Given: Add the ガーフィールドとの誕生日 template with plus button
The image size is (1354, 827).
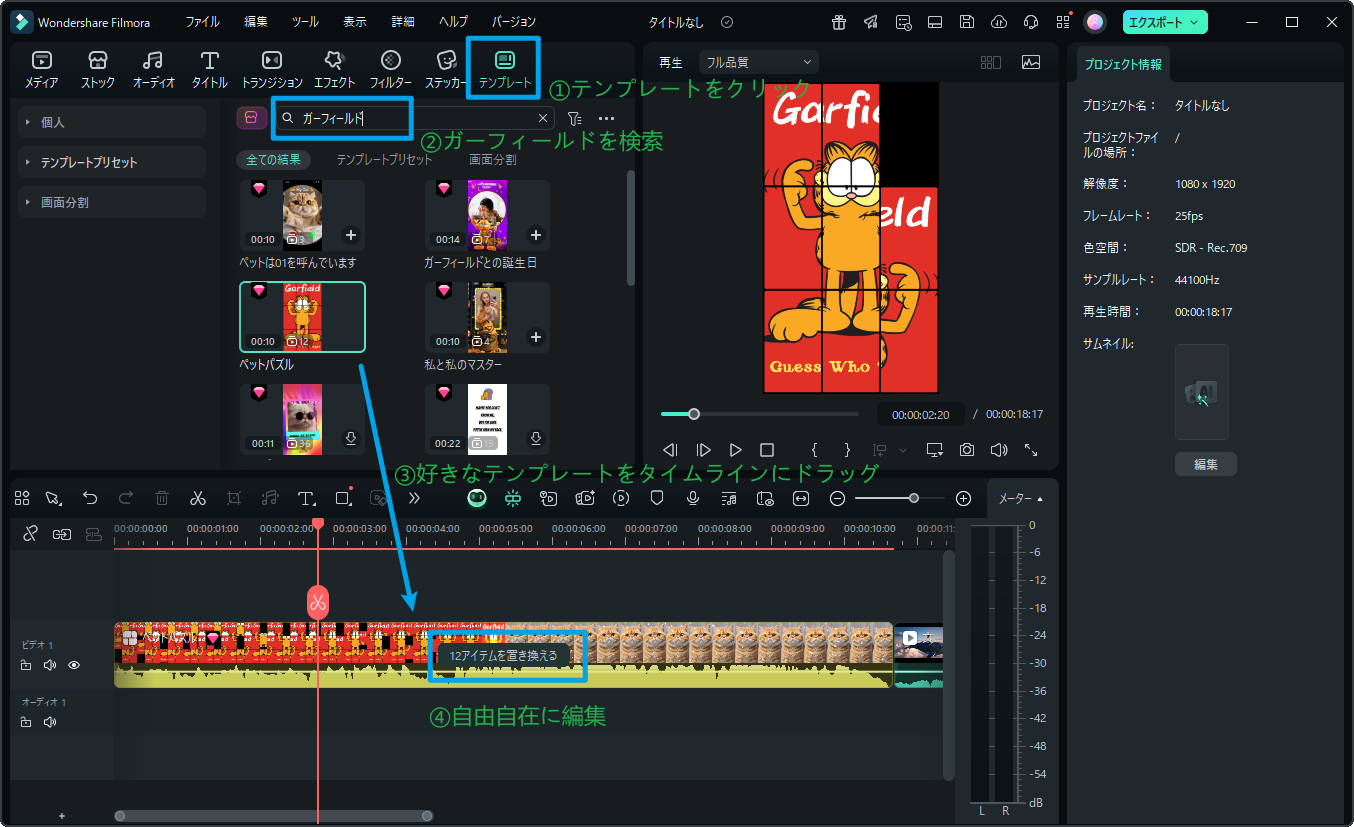Looking at the screenshot, I should [x=535, y=235].
